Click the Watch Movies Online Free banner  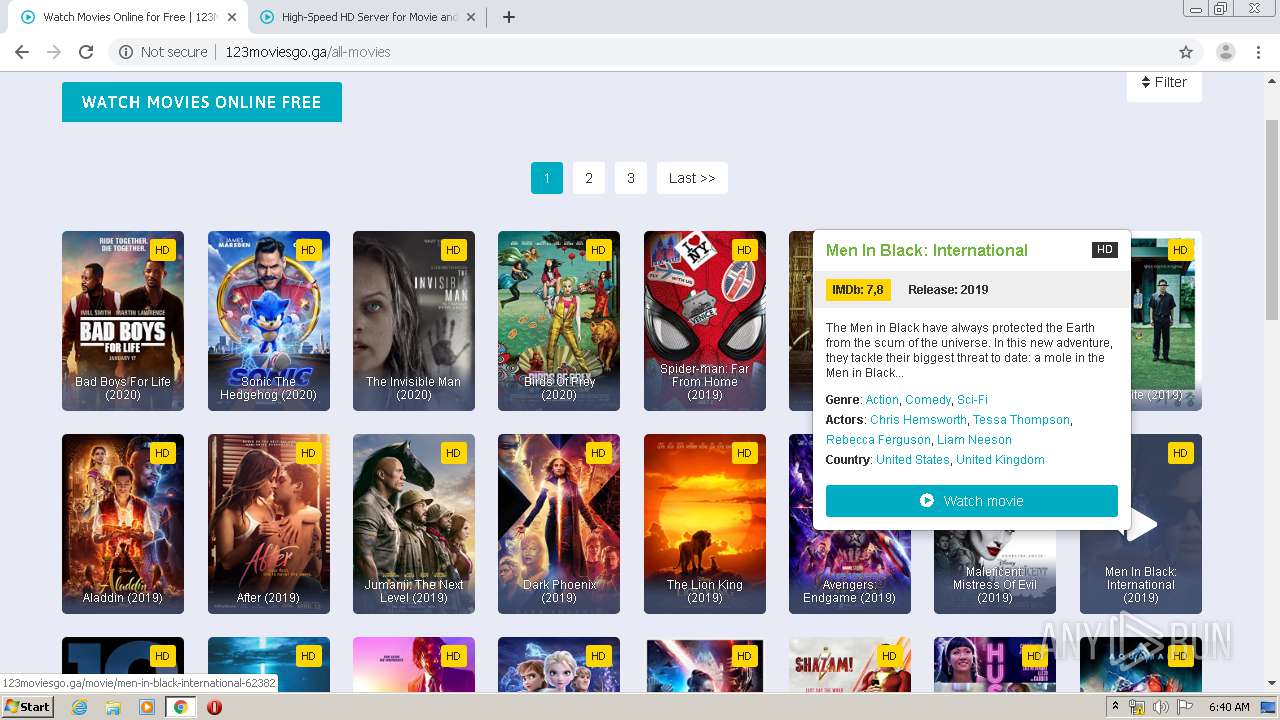click(x=202, y=102)
